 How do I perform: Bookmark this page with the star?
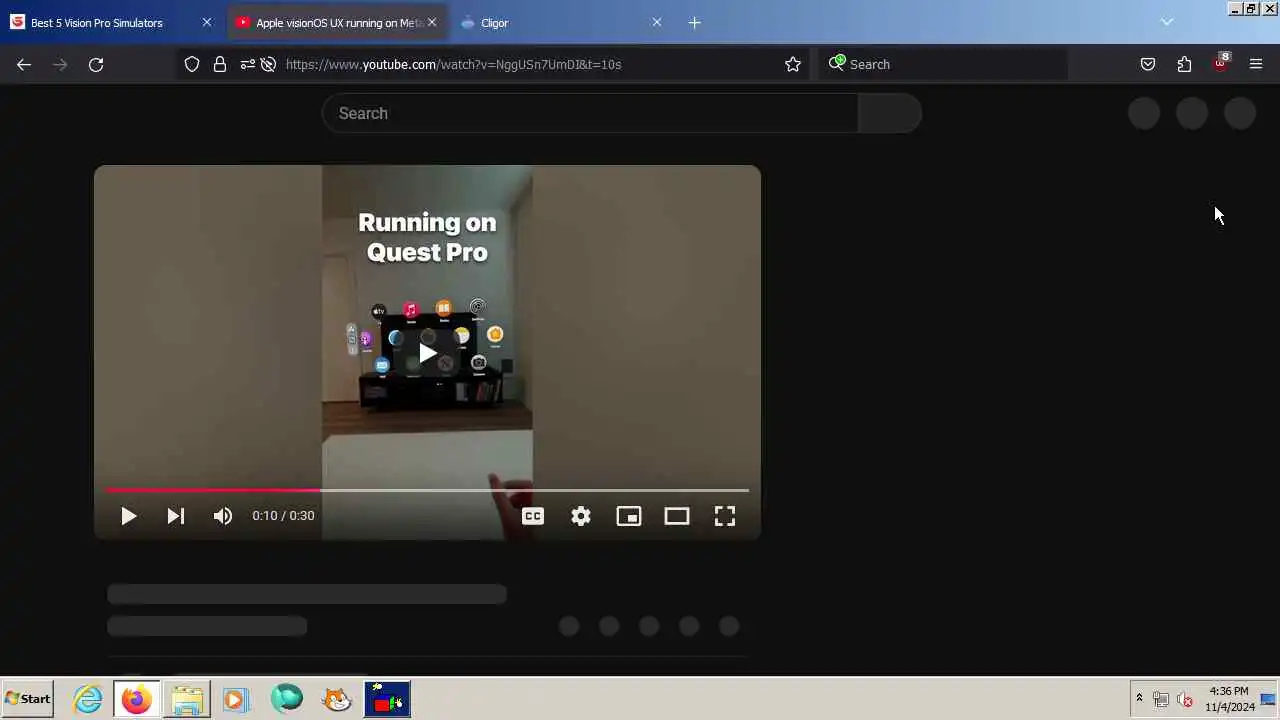click(793, 64)
